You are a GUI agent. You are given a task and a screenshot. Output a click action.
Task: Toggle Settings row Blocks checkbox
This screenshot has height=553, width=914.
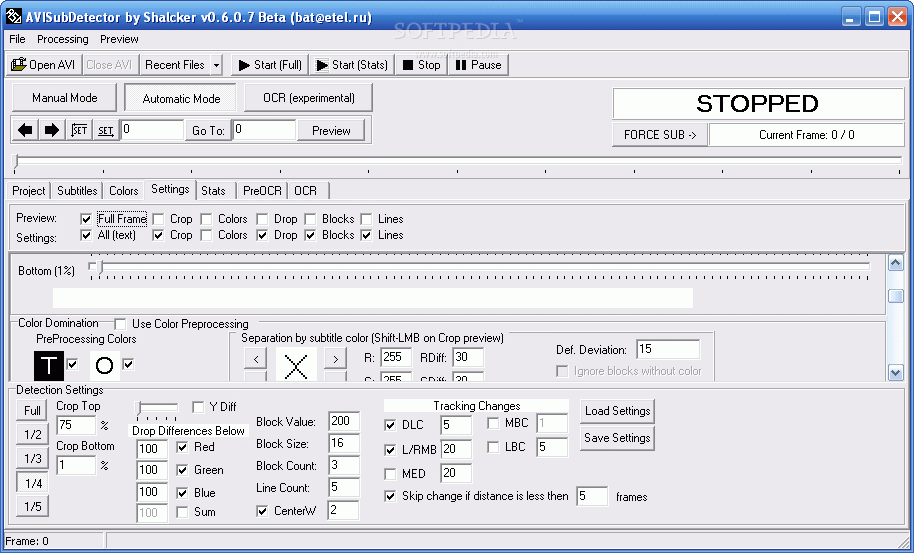(x=311, y=235)
